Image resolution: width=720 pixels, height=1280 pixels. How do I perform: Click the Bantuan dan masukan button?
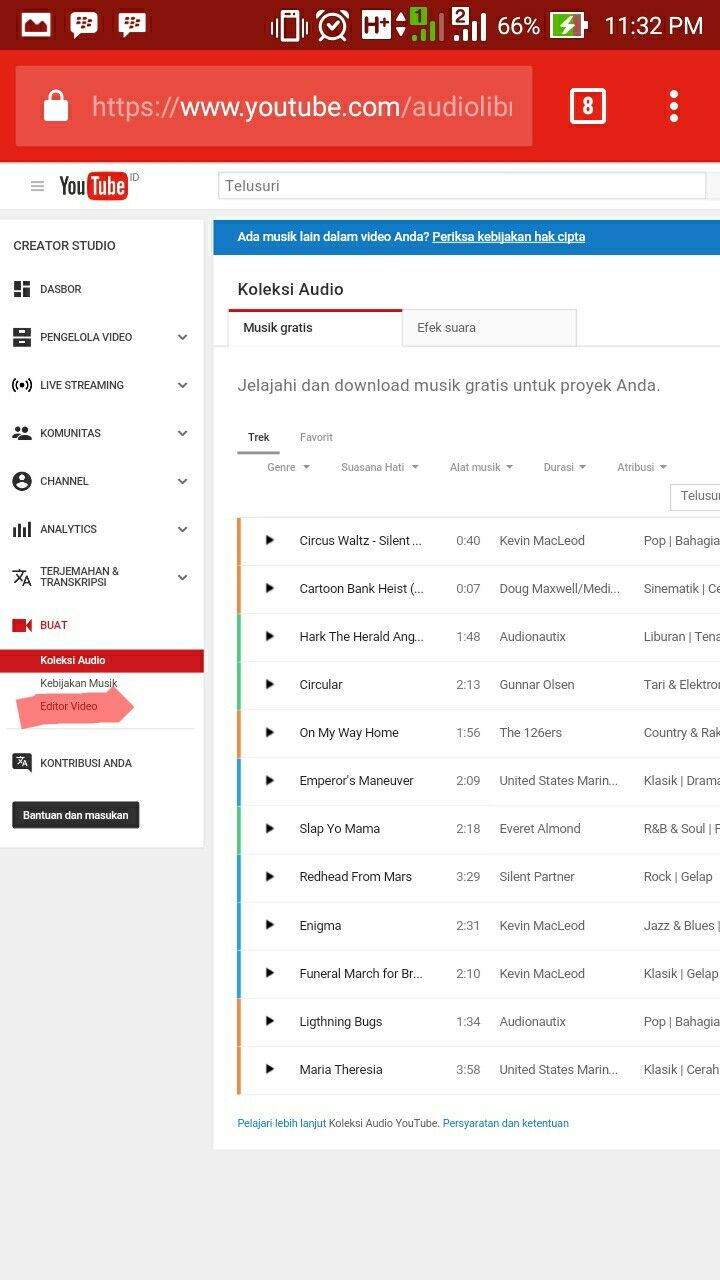pyautogui.click(x=76, y=815)
